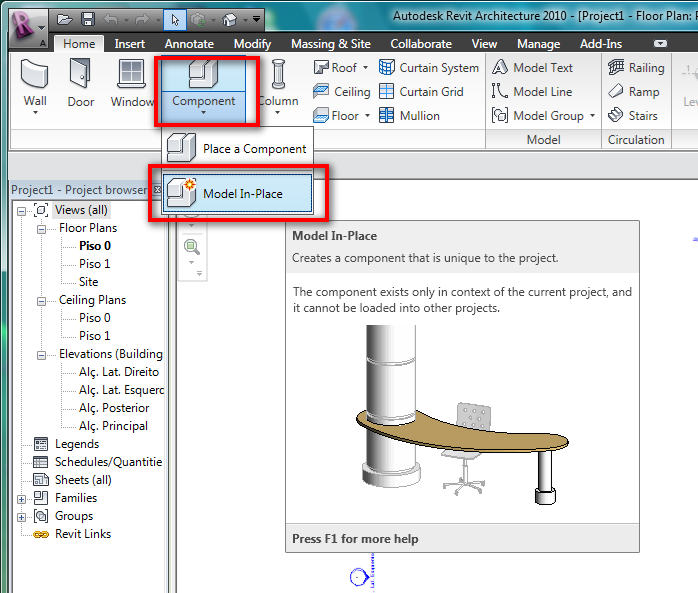Select the Stairs tool
698x593 pixels.
633,116
